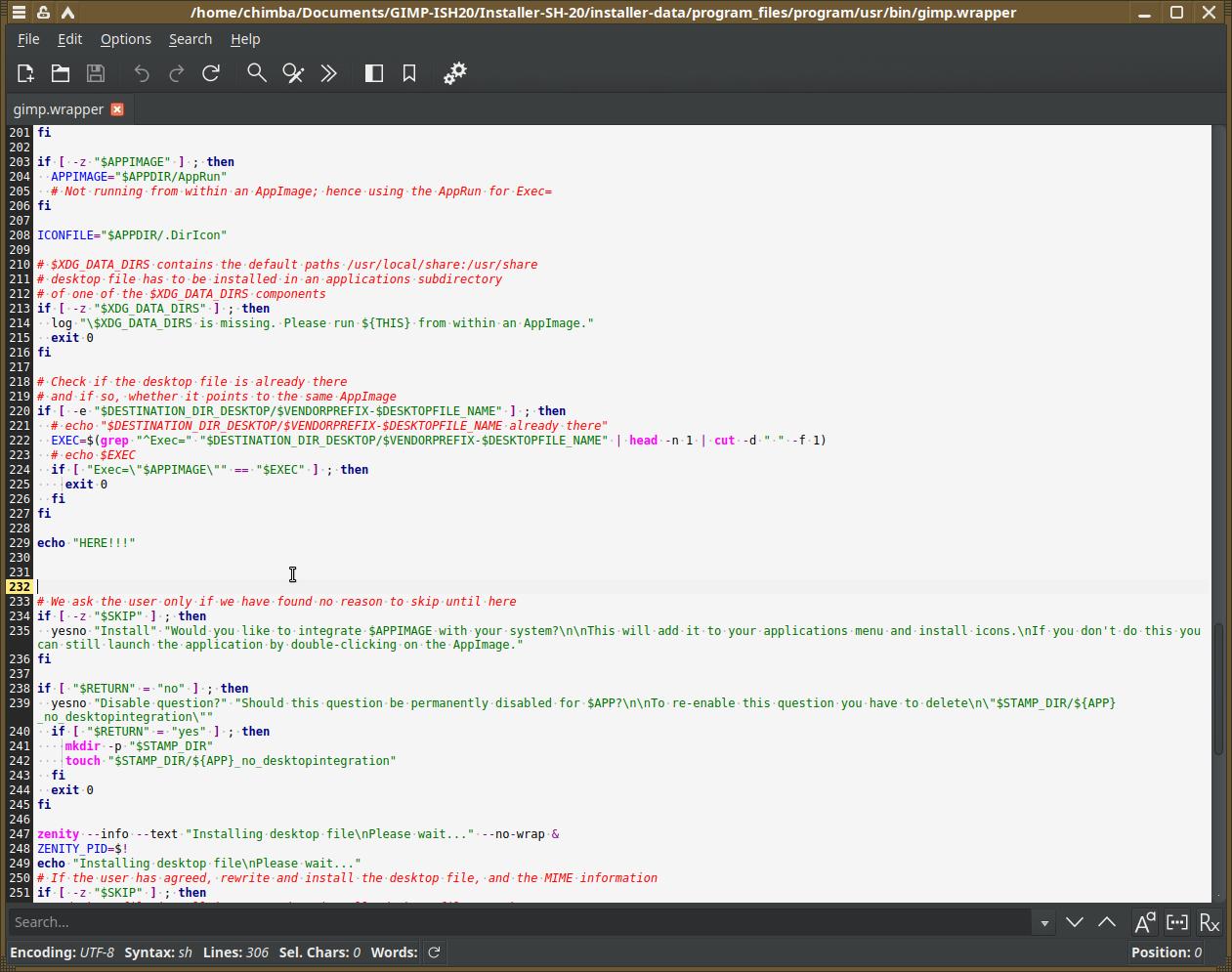
Task: Click the bookmark icon in toolbar
Action: tap(409, 73)
